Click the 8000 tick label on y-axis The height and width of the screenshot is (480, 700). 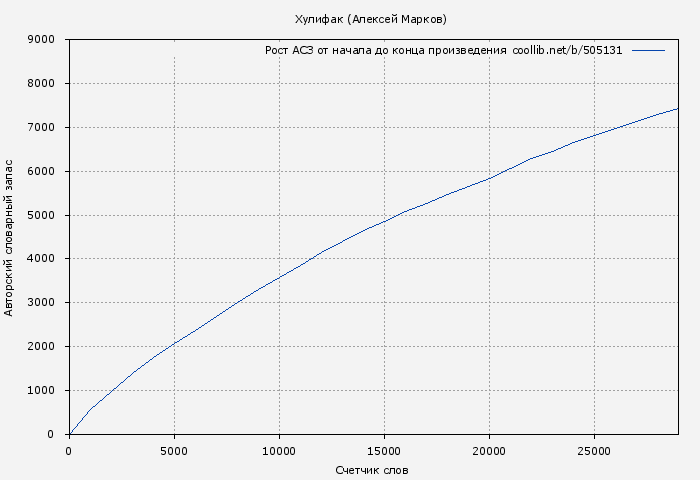[46, 84]
